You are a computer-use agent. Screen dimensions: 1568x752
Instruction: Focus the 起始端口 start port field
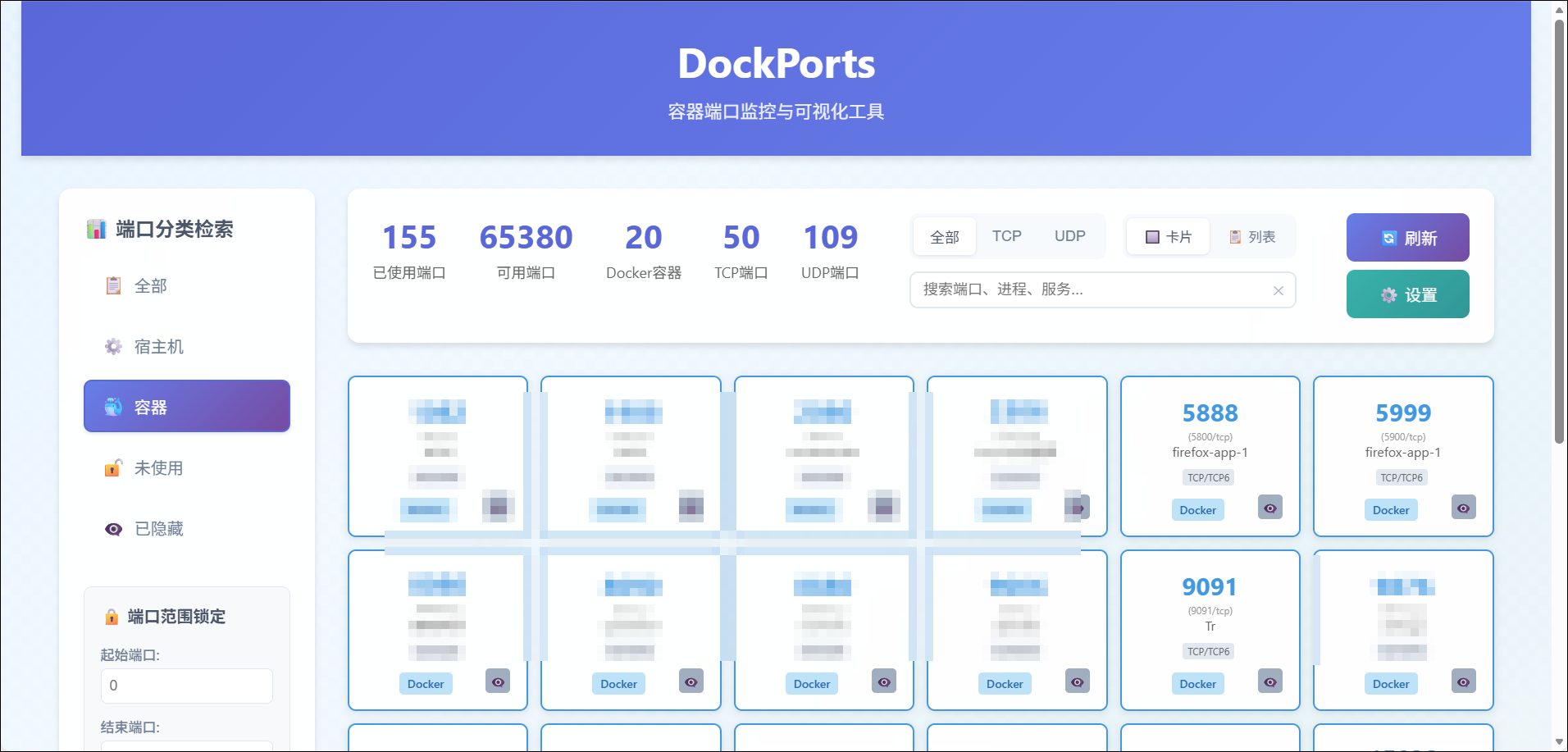pos(186,686)
